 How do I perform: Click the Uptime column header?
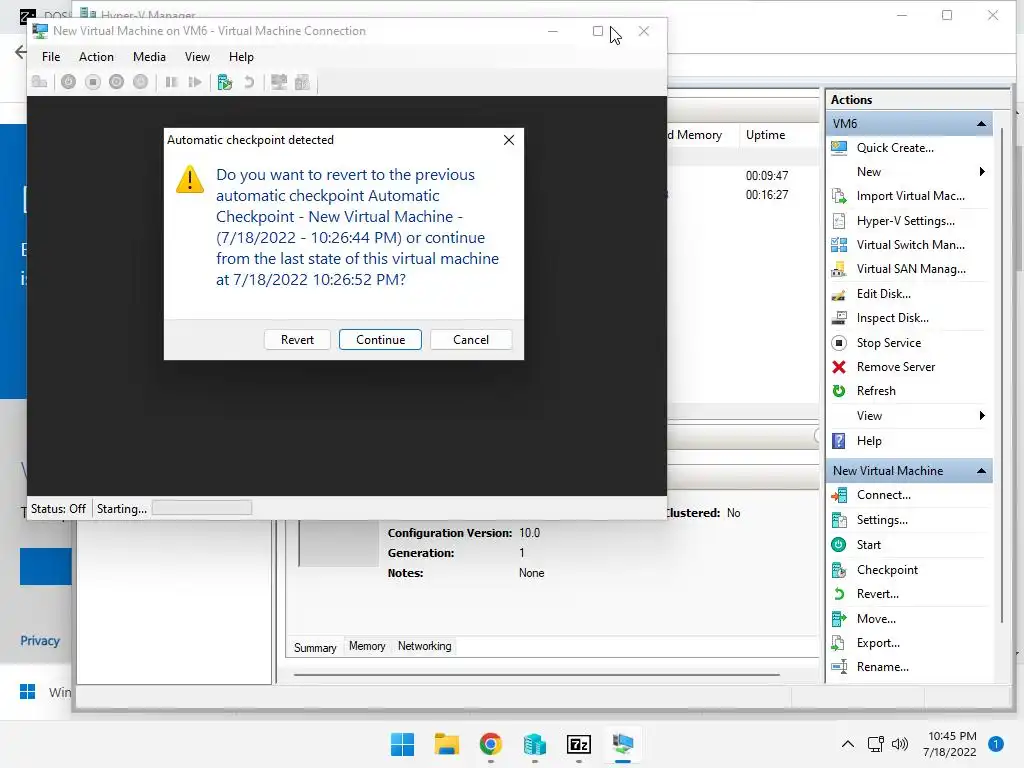click(x=765, y=135)
